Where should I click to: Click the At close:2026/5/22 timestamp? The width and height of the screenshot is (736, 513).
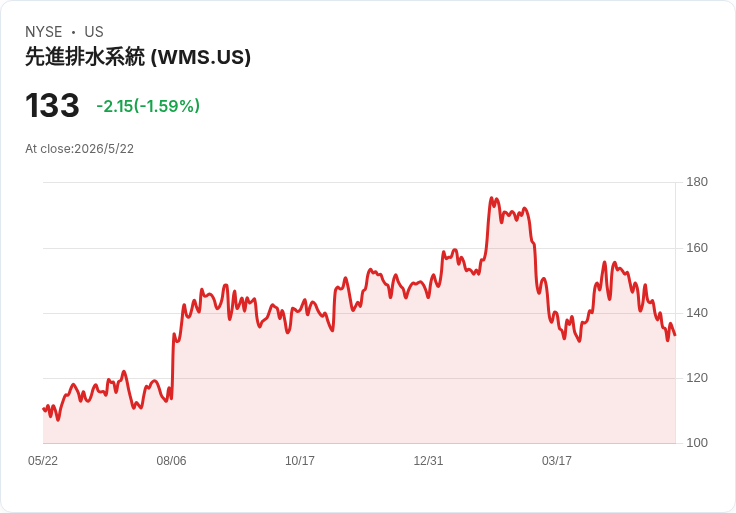79,149
